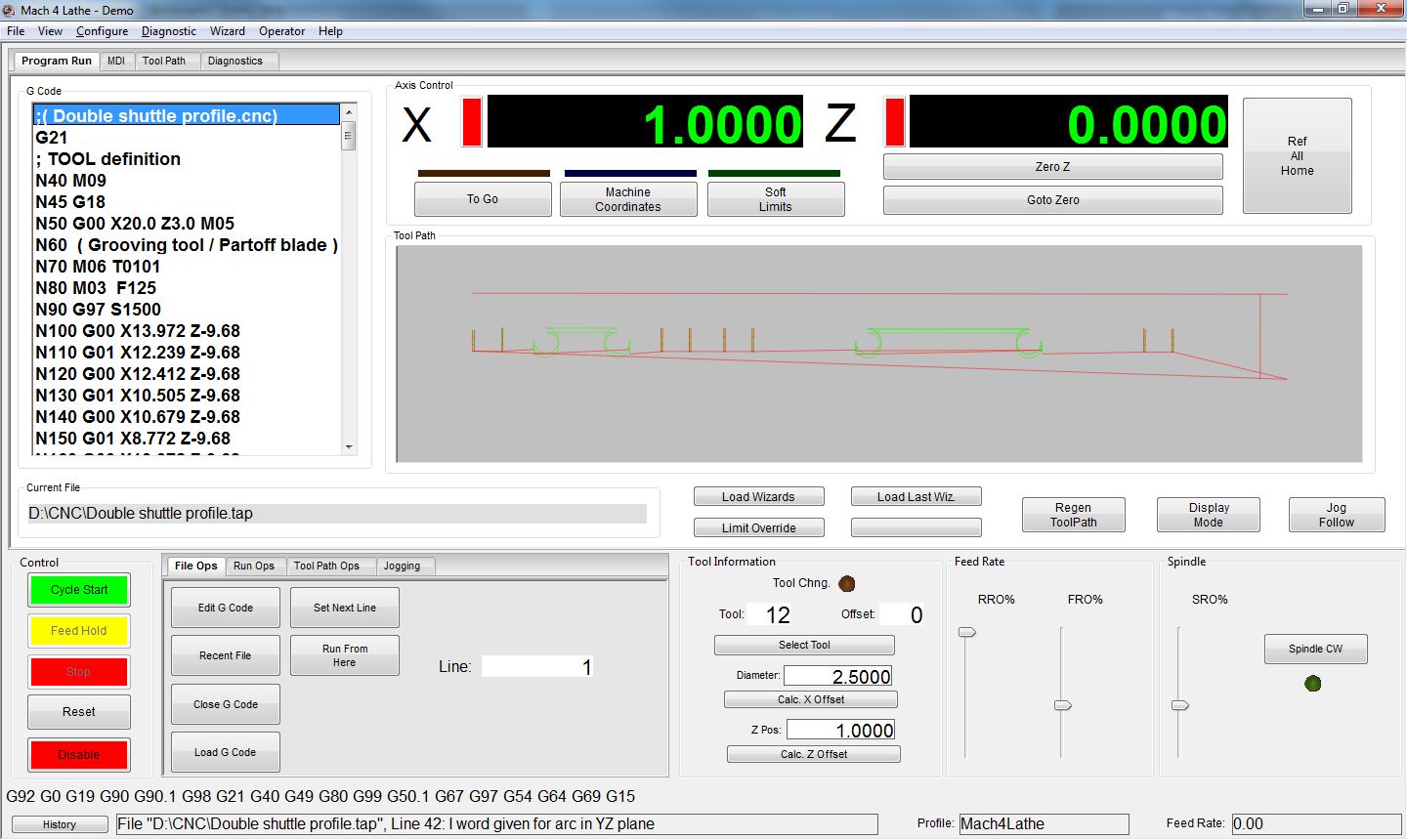
Task: Click the Line number input field
Action: click(x=537, y=667)
